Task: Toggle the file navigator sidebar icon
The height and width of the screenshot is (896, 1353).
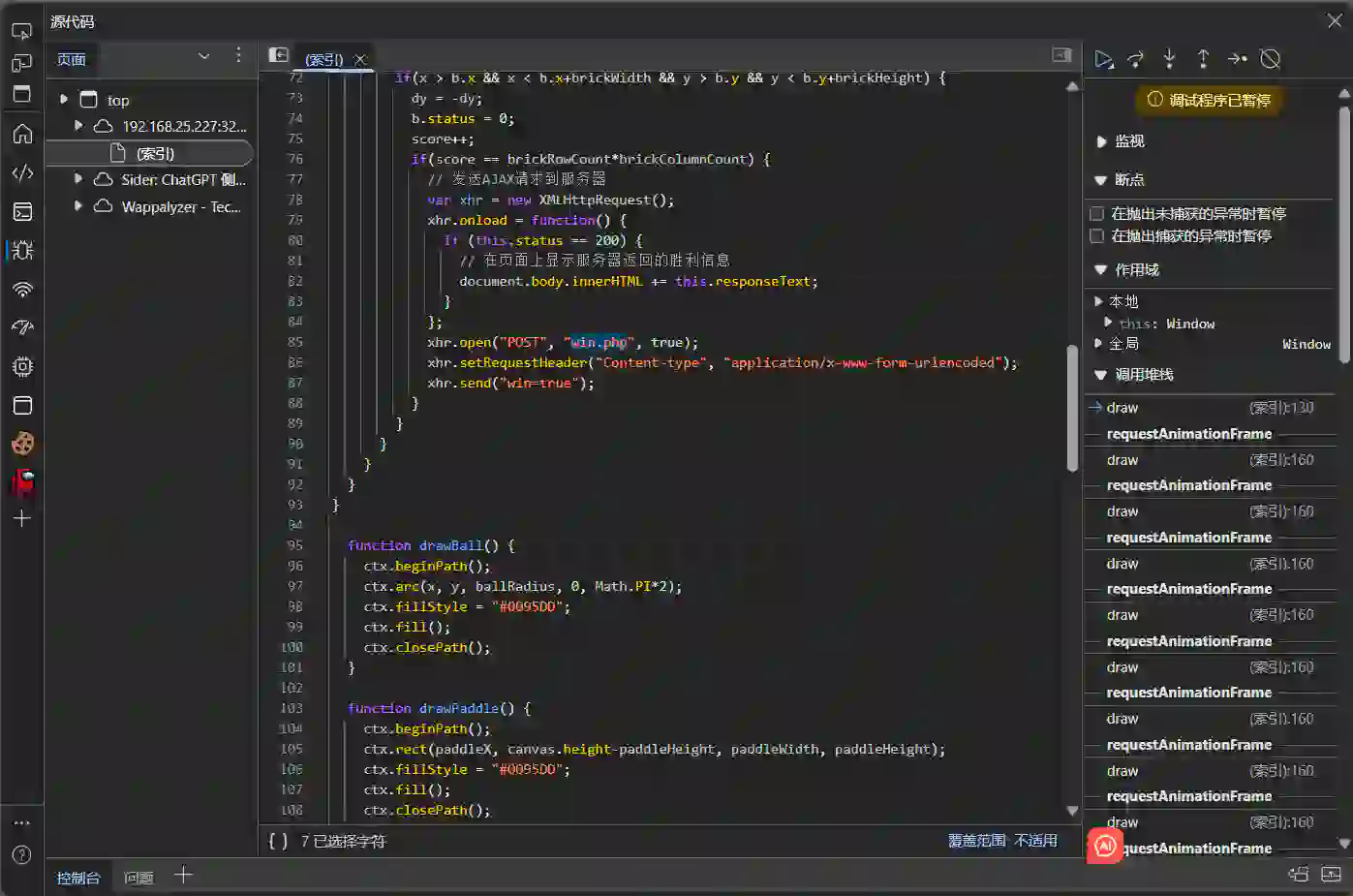Action: tap(278, 55)
